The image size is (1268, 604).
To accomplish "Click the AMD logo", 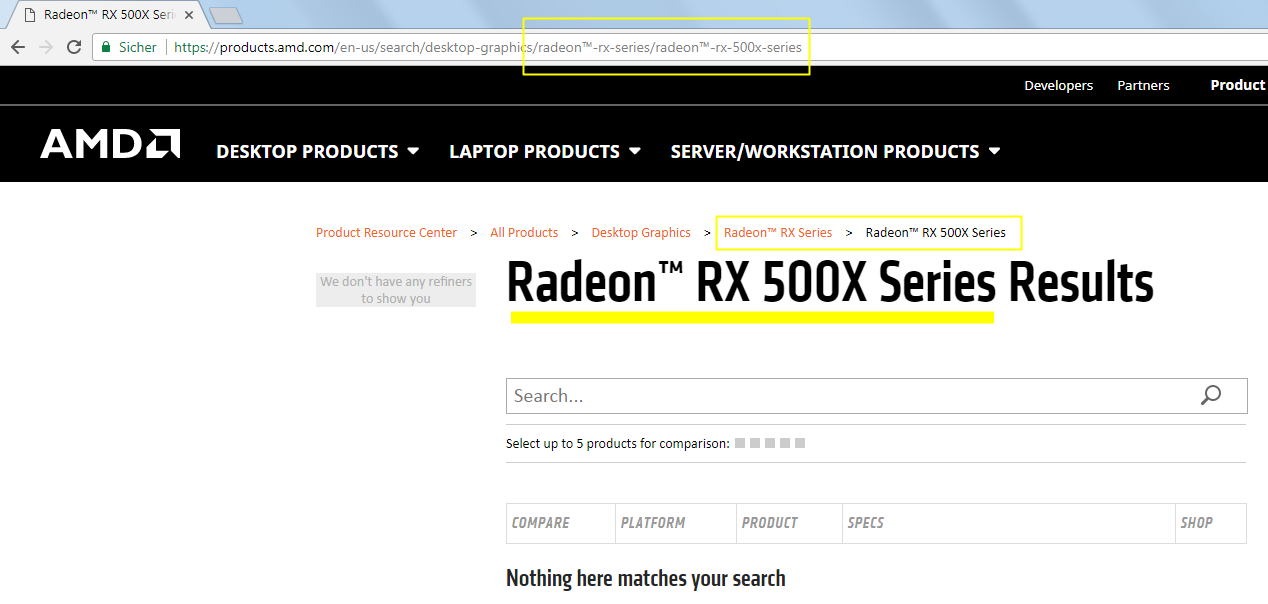I will click(x=110, y=144).
